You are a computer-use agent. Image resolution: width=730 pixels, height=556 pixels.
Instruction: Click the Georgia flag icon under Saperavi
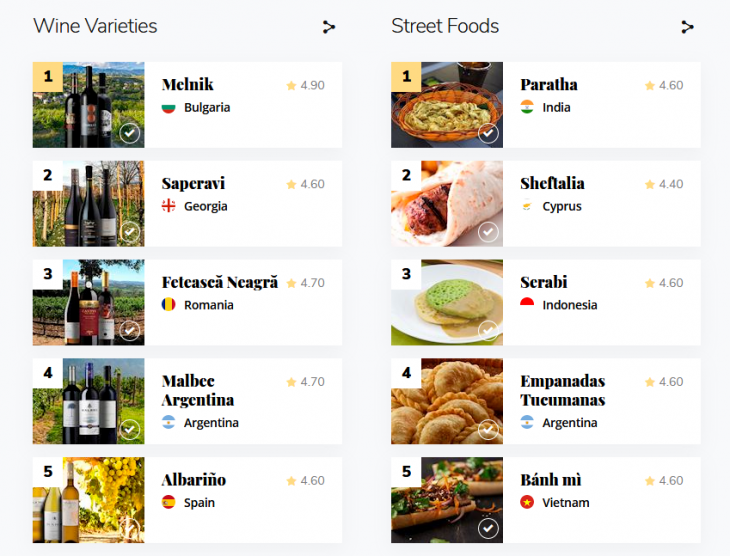pos(168,206)
